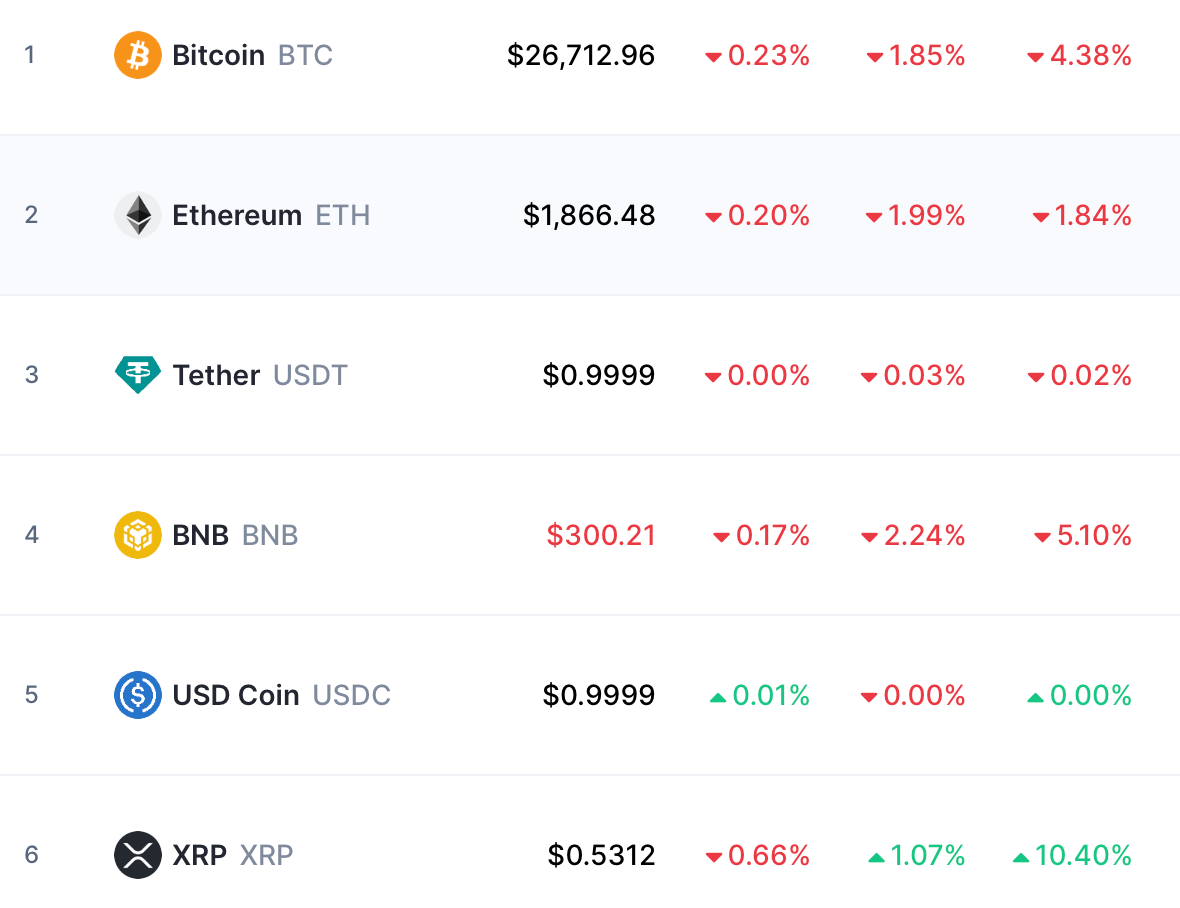Screen dimensions: 1180x908
Task: Click Bitcoin's 4.38% red change value
Action: tap(1090, 55)
